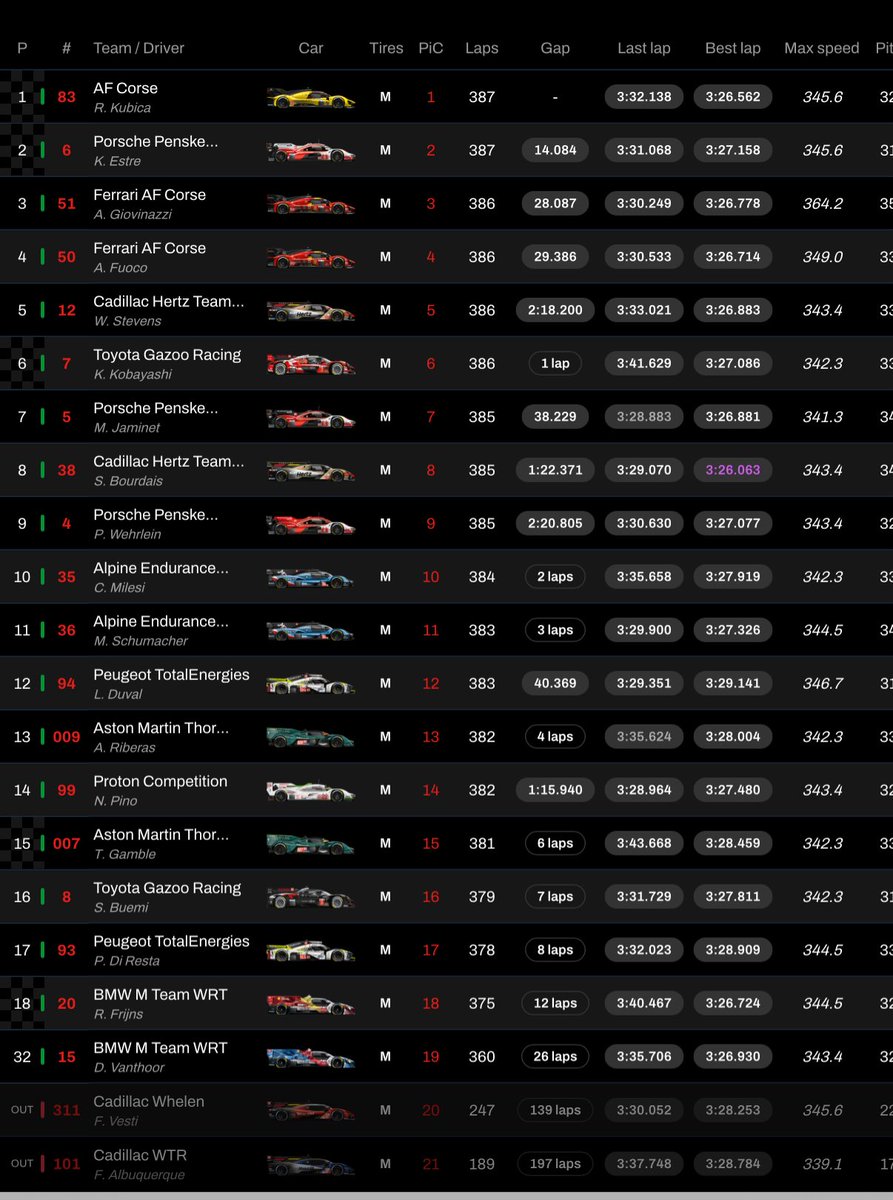Click the #20 BMW M Team WRT car image
Image resolution: width=893 pixels, height=1200 pixels.
[x=311, y=1004]
